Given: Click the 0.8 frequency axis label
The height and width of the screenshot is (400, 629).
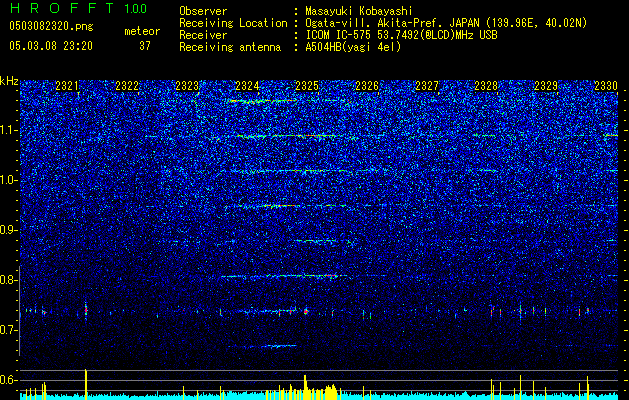Looking at the screenshot, I should pos(8,280).
